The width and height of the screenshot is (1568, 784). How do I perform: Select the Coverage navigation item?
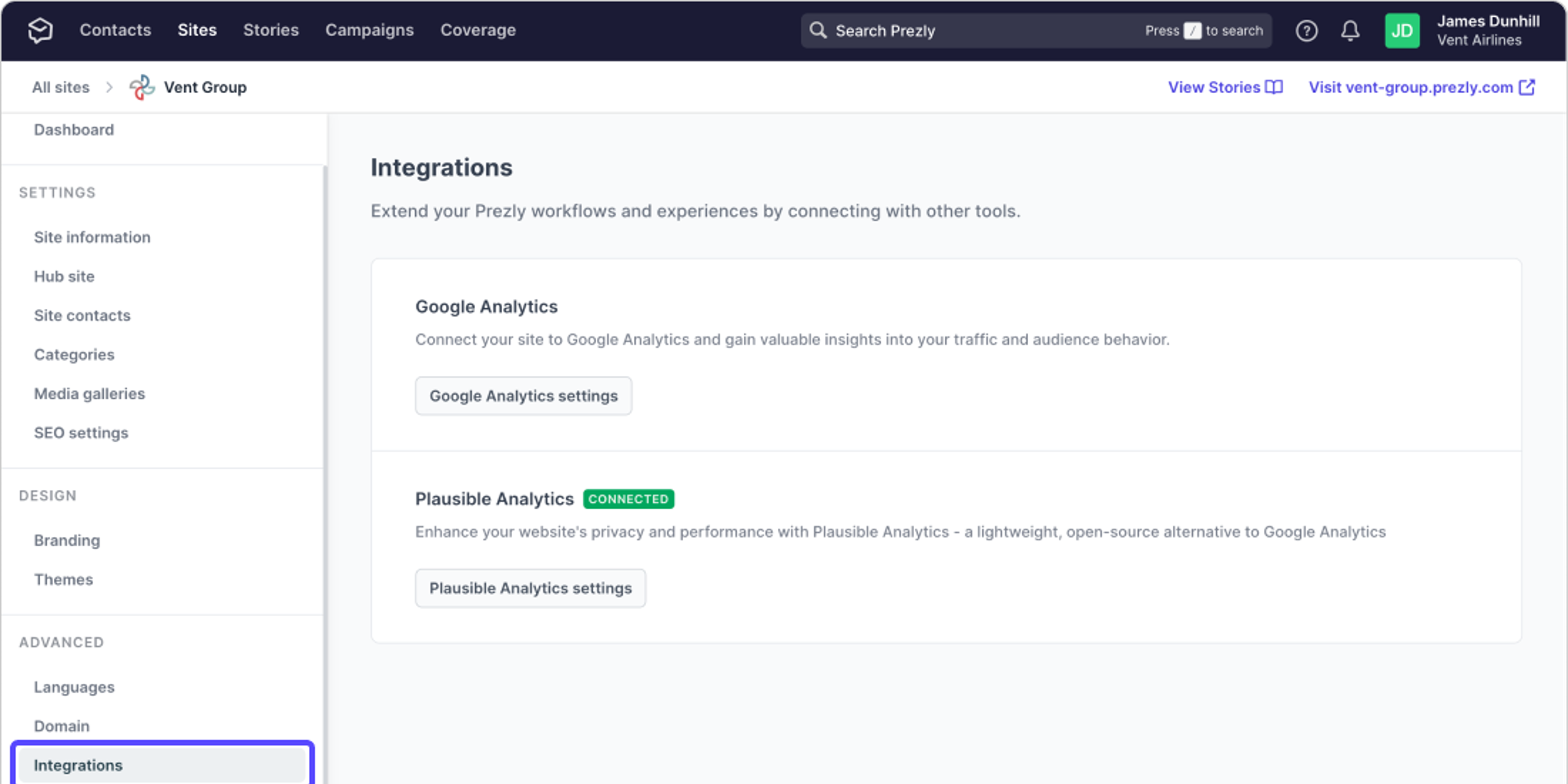[478, 30]
